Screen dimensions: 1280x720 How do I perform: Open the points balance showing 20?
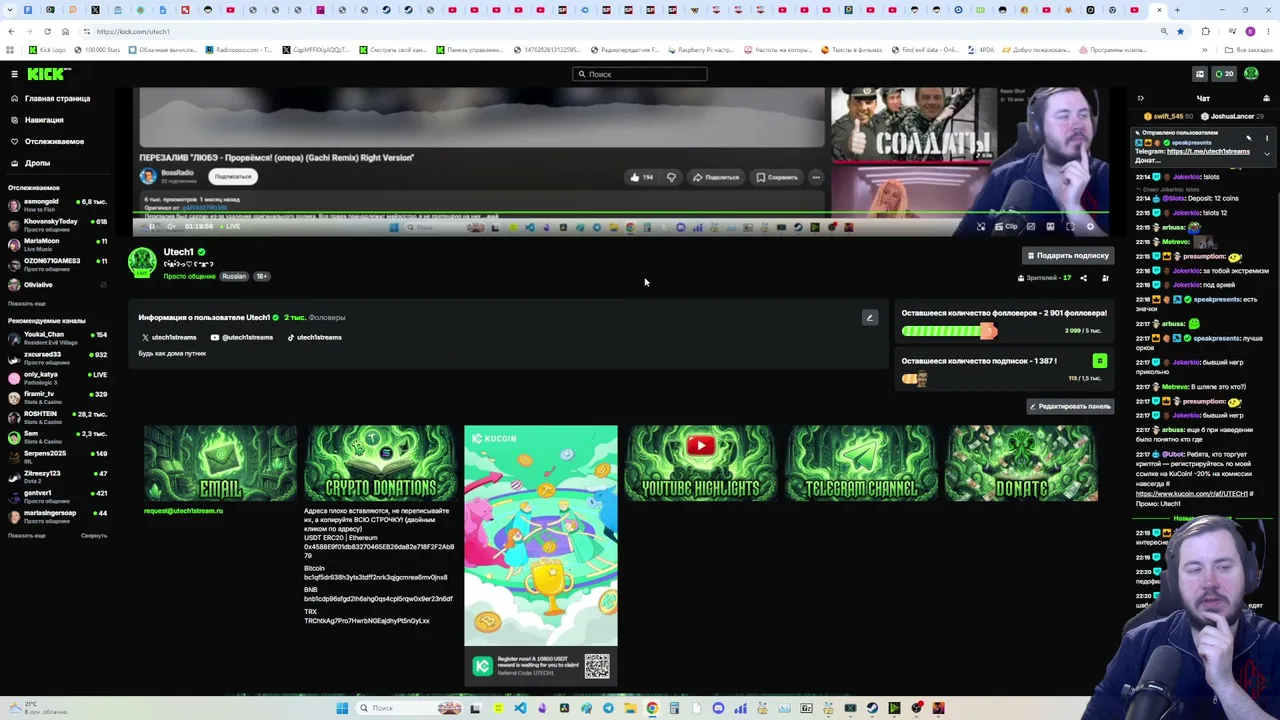(1224, 74)
